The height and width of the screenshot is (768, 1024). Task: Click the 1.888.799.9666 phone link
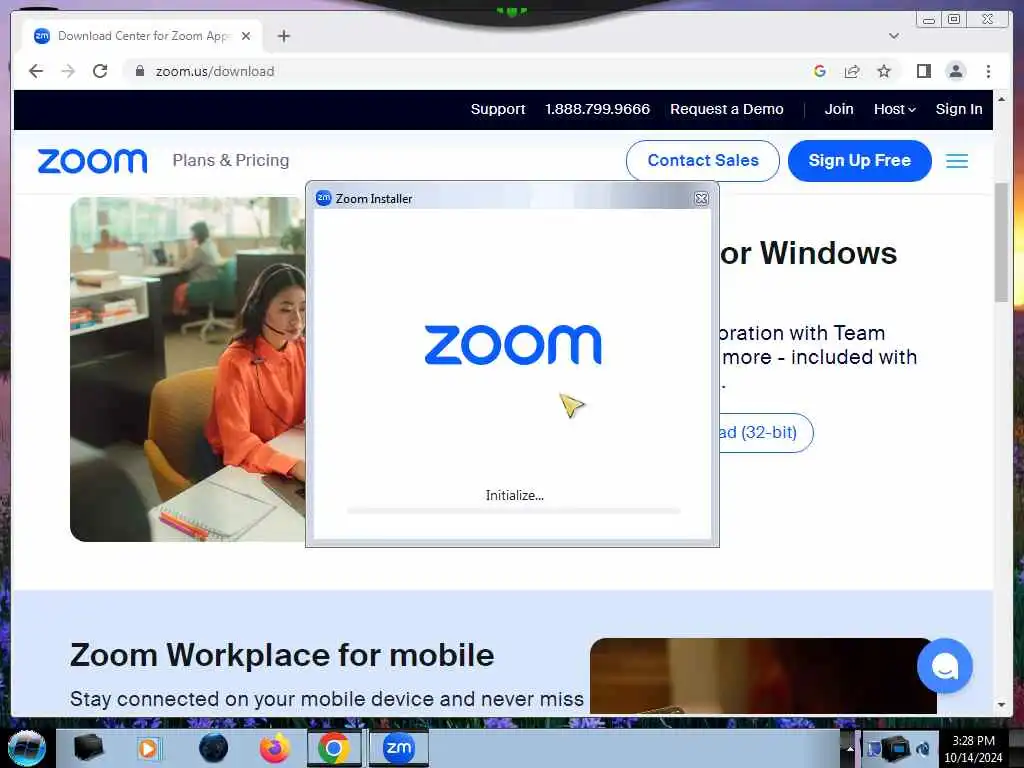pyautogui.click(x=598, y=109)
